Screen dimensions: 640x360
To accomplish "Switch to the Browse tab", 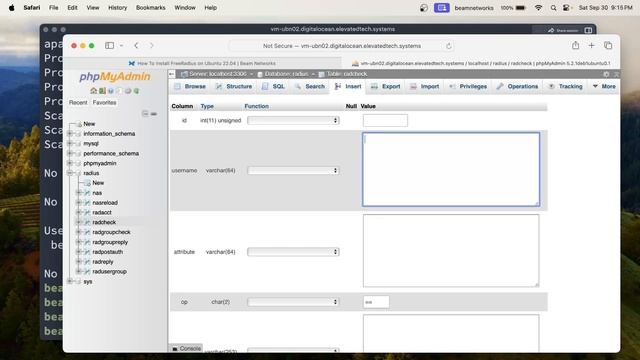I will click(190, 87).
